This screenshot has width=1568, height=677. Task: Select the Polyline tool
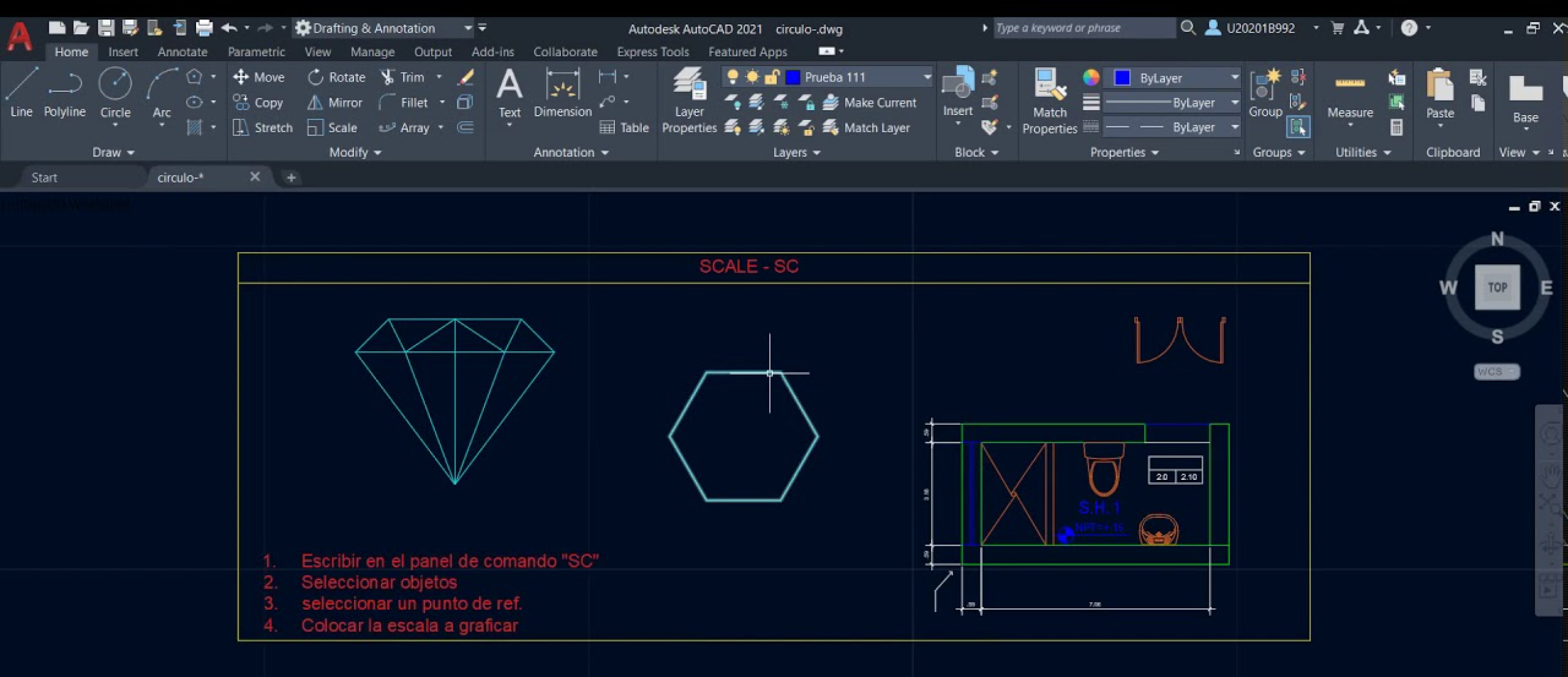click(x=65, y=94)
